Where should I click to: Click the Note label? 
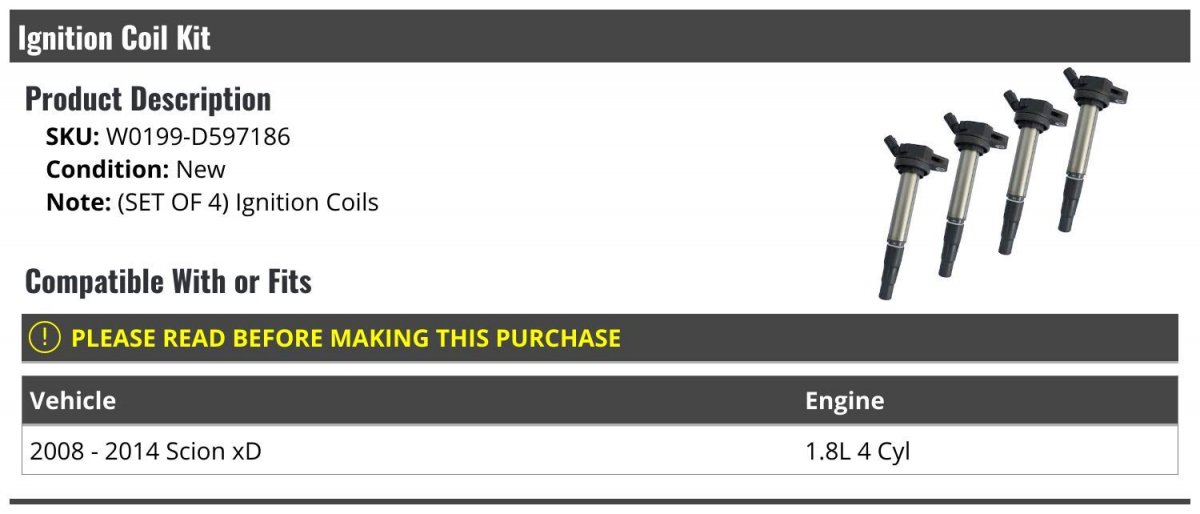77,202
